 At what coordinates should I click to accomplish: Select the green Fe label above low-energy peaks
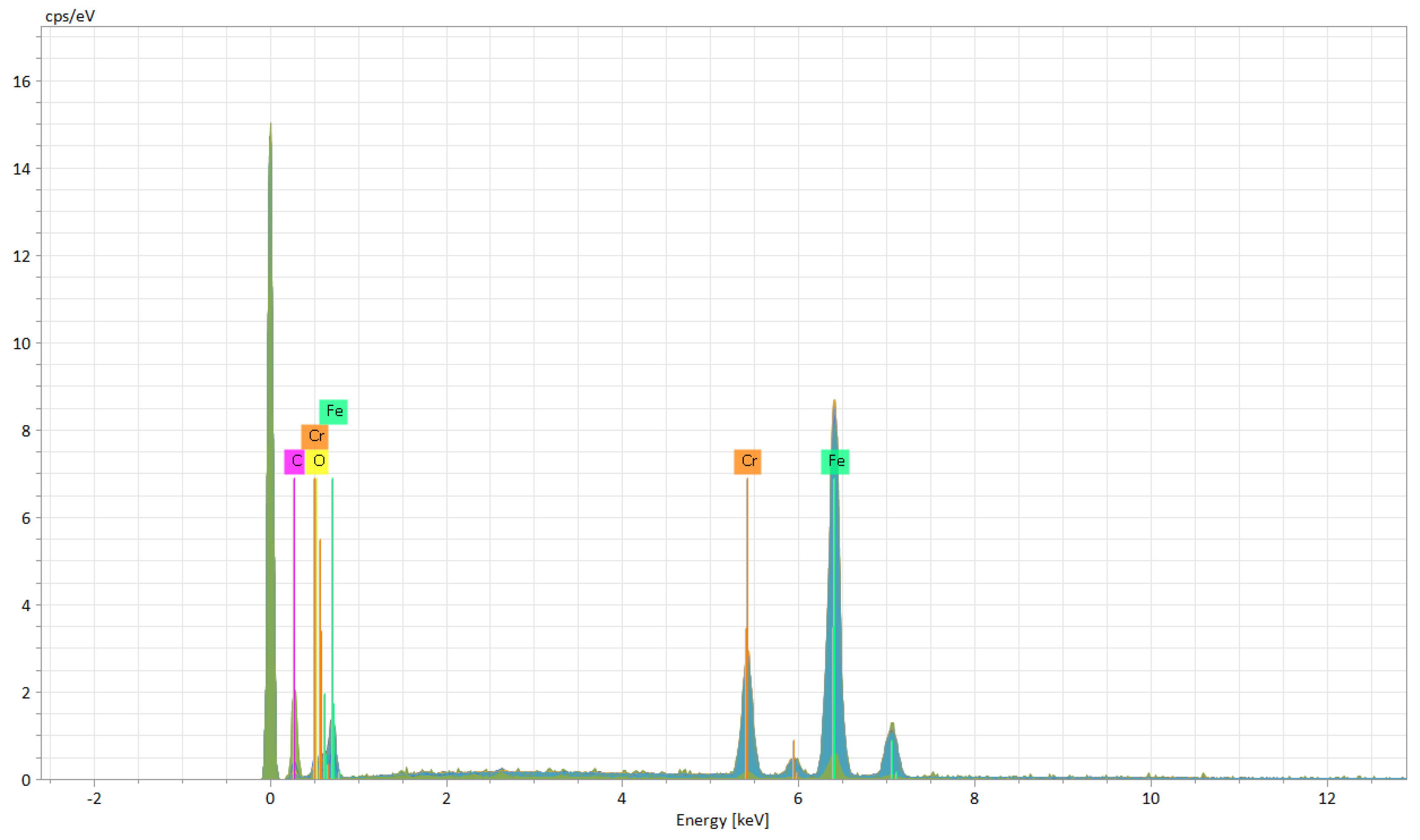click(333, 411)
